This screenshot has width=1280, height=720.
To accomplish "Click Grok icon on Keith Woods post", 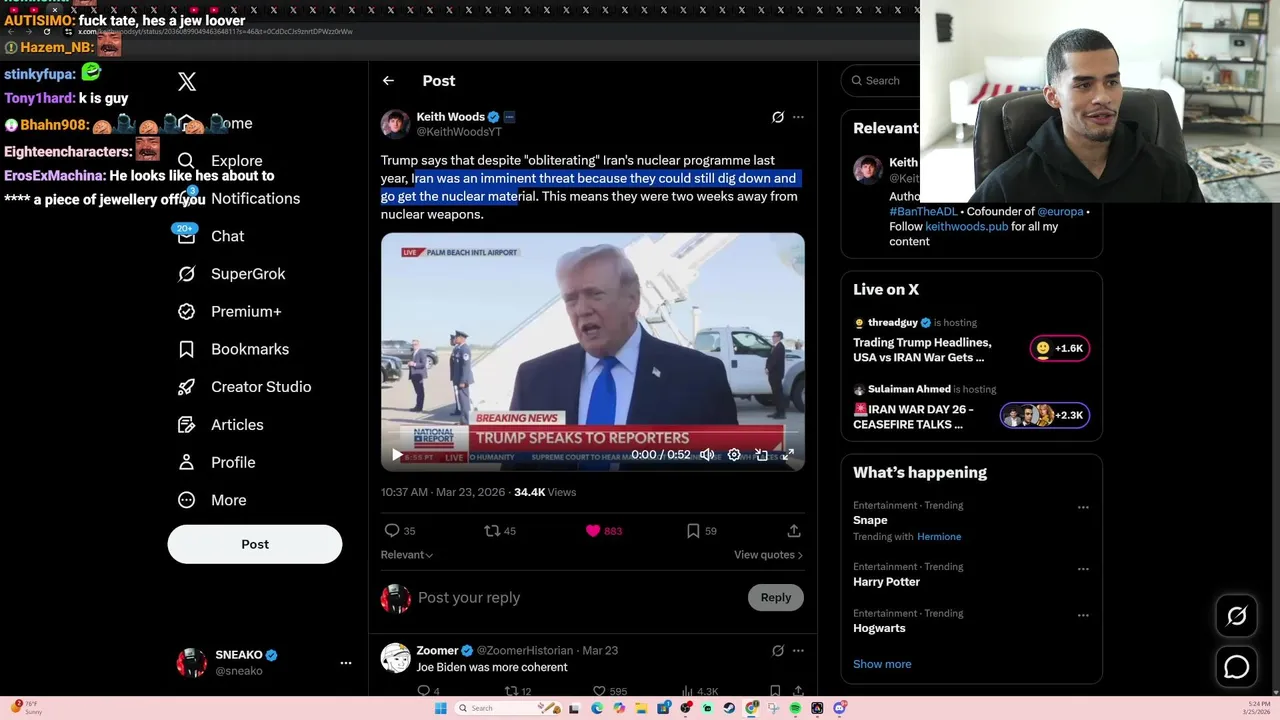I will pyautogui.click(x=778, y=117).
